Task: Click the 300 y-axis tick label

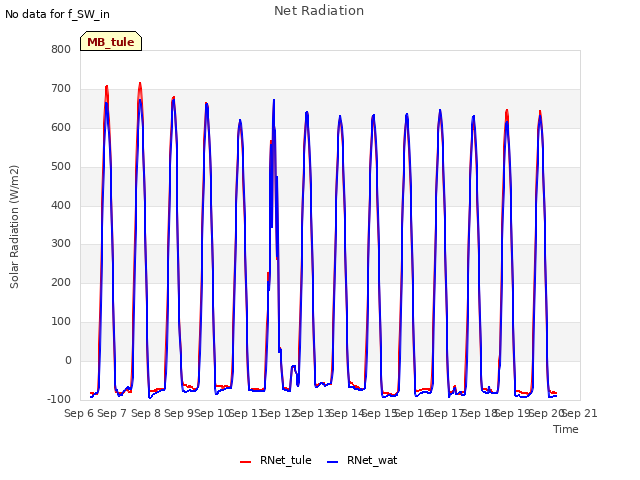Action: [61, 244]
